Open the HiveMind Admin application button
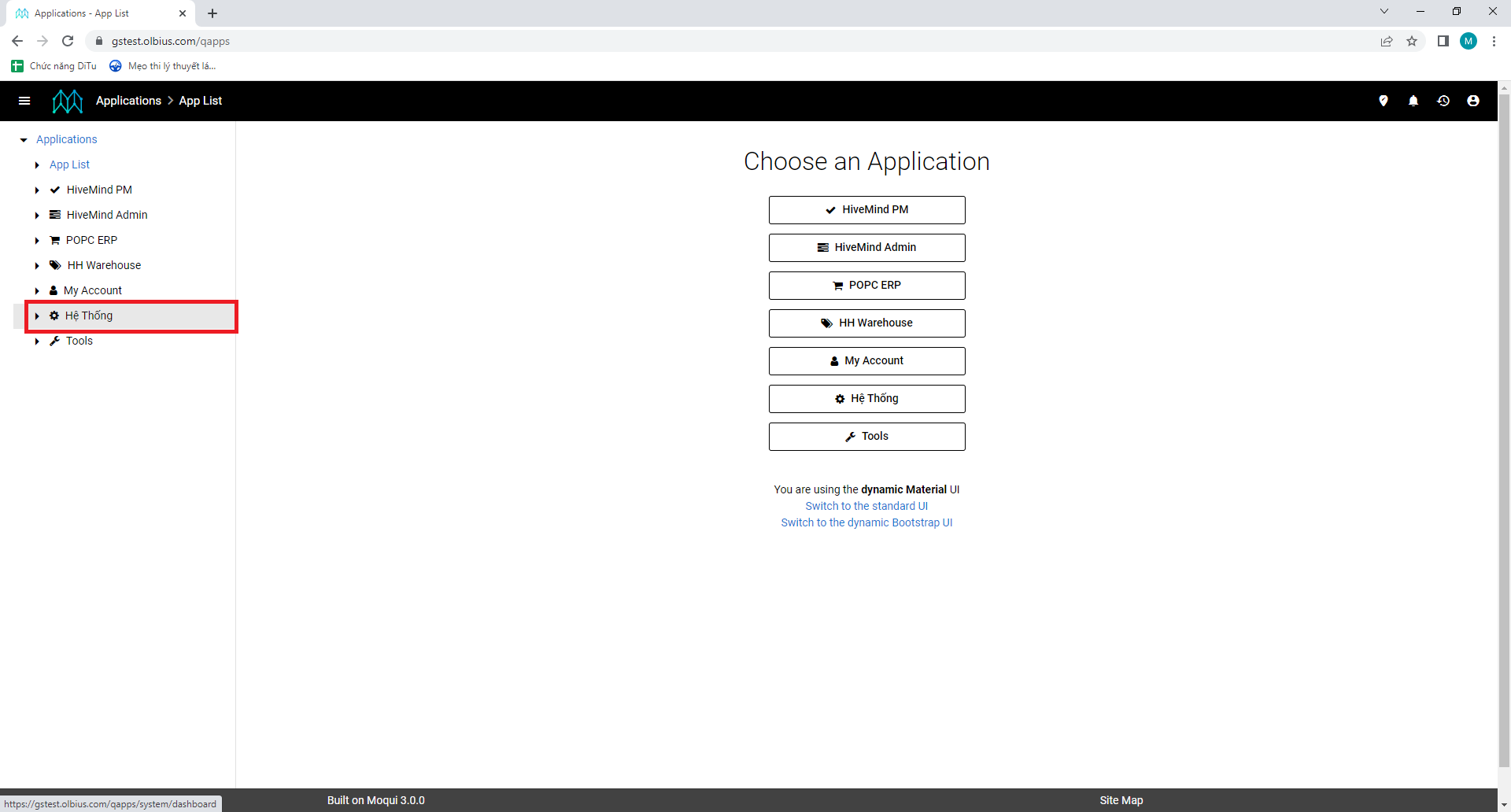Image resolution: width=1511 pixels, height=812 pixels. [866, 248]
